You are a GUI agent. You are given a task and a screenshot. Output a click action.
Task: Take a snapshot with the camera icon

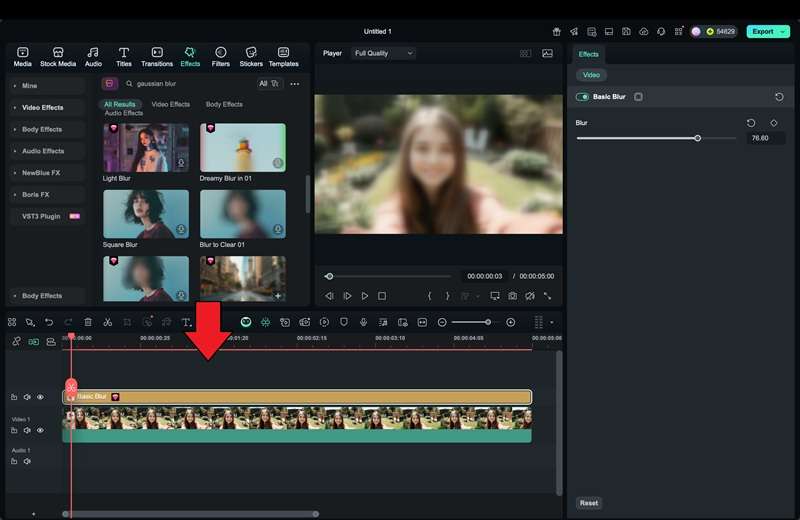(x=512, y=296)
